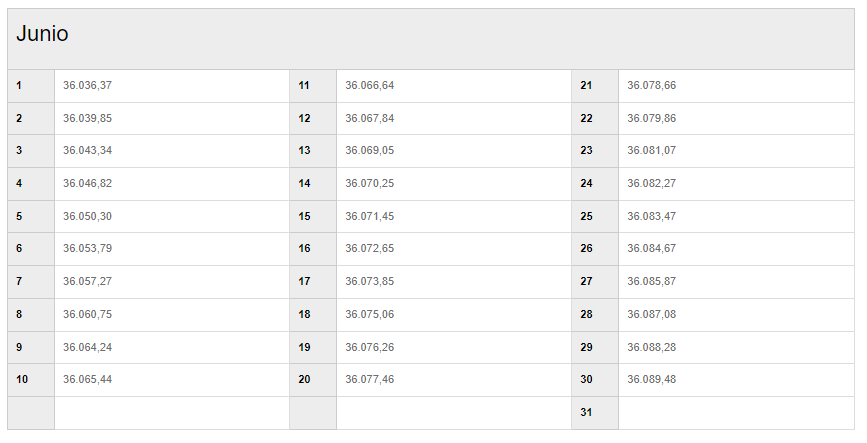Select the value 36.078,66
Image resolution: width=867 pixels, height=443 pixels.
[651, 86]
